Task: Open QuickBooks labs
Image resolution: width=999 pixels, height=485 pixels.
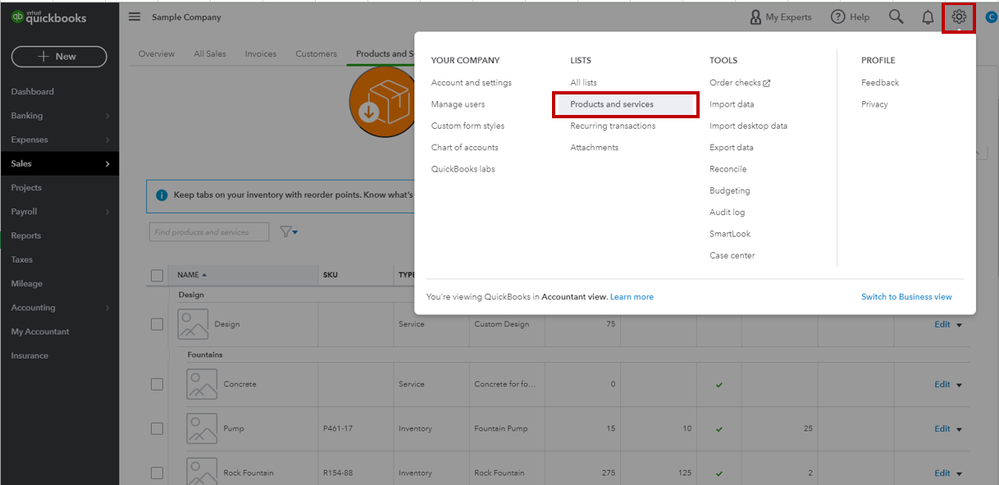Action: [463, 169]
